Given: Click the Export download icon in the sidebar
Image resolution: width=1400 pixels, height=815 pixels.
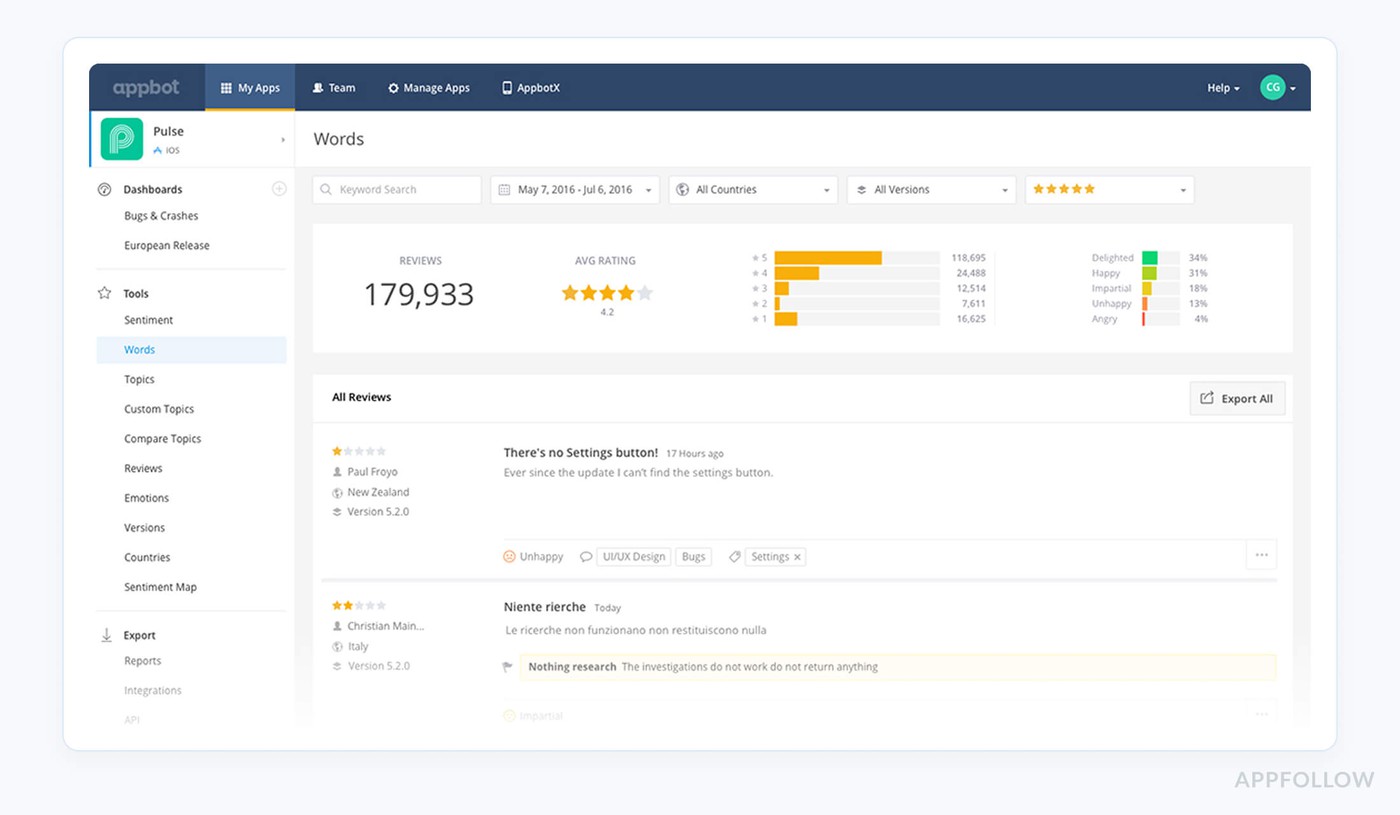Looking at the screenshot, I should 105,634.
